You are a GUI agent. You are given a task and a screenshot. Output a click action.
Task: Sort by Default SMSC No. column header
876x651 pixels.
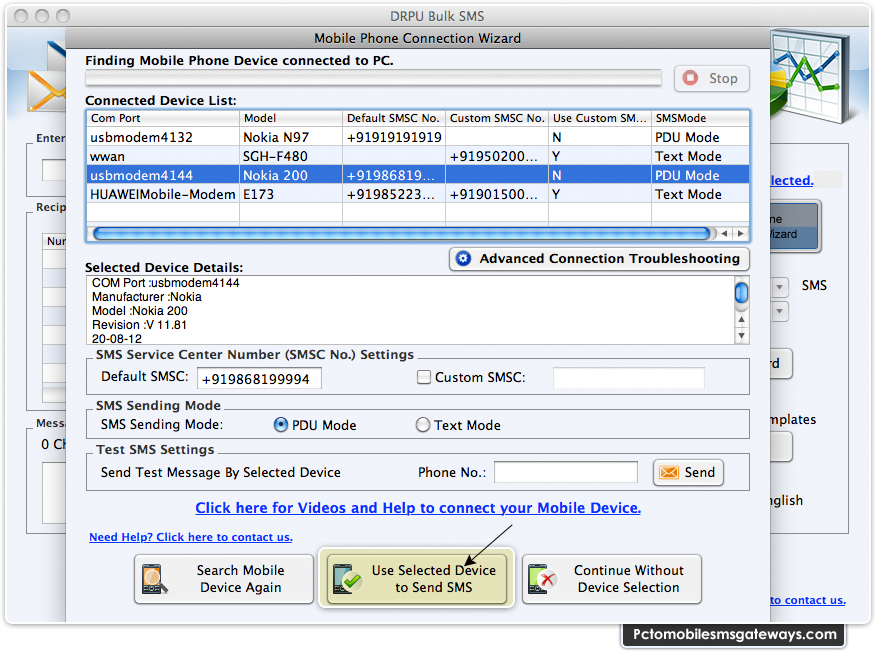point(394,118)
